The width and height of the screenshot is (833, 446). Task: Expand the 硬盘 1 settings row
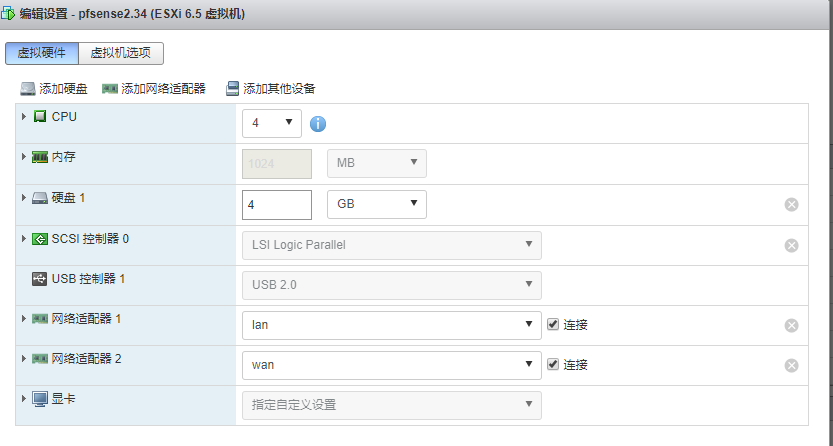tap(24, 198)
